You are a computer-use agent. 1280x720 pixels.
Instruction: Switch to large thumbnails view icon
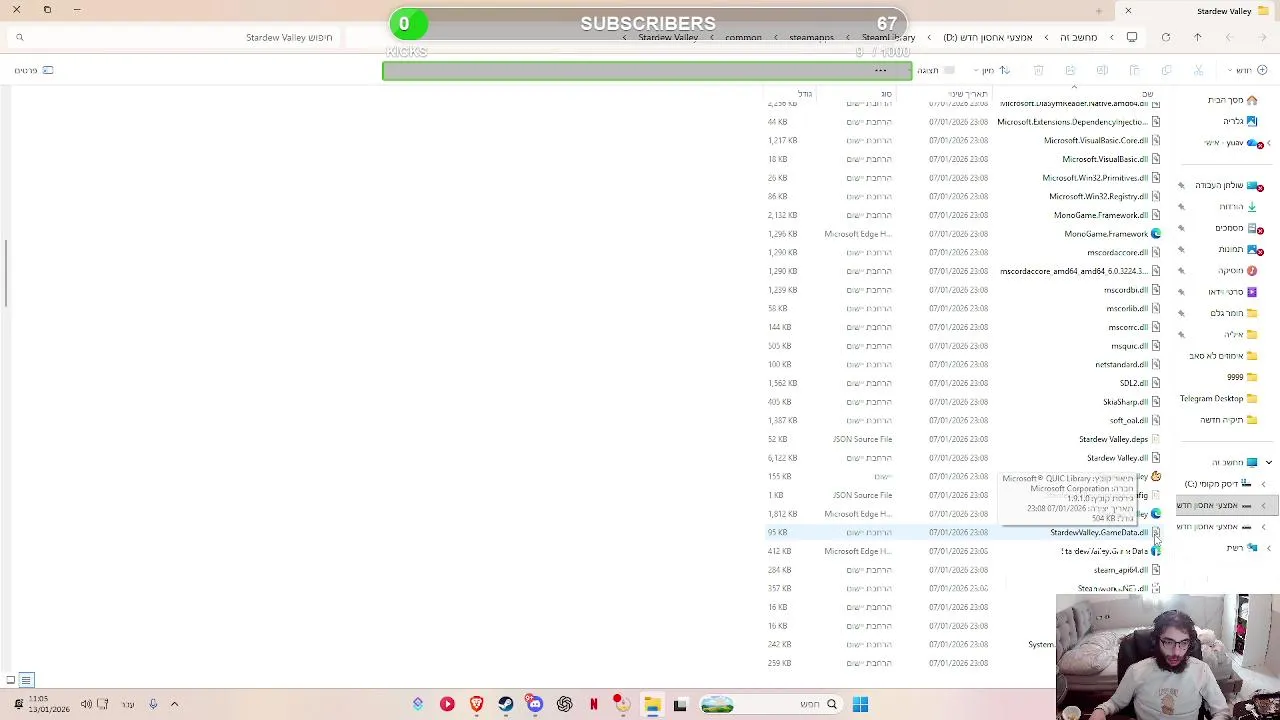(10, 680)
